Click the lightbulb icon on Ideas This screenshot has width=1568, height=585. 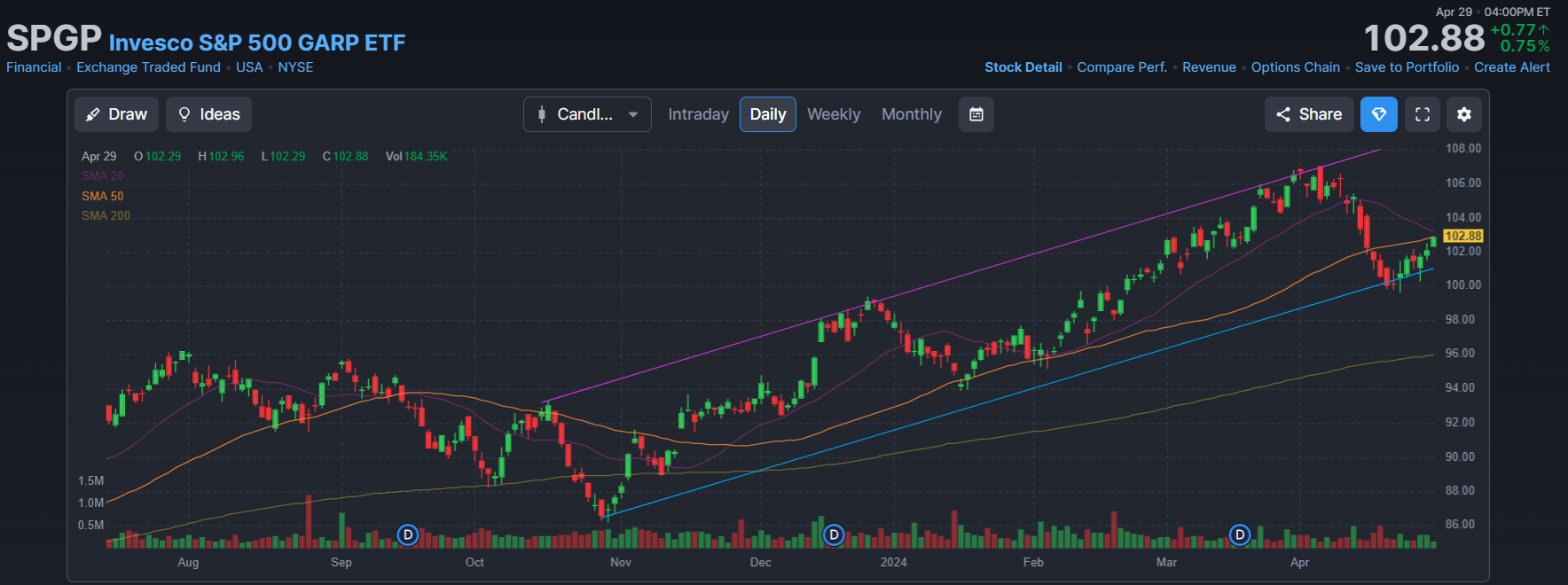point(184,114)
